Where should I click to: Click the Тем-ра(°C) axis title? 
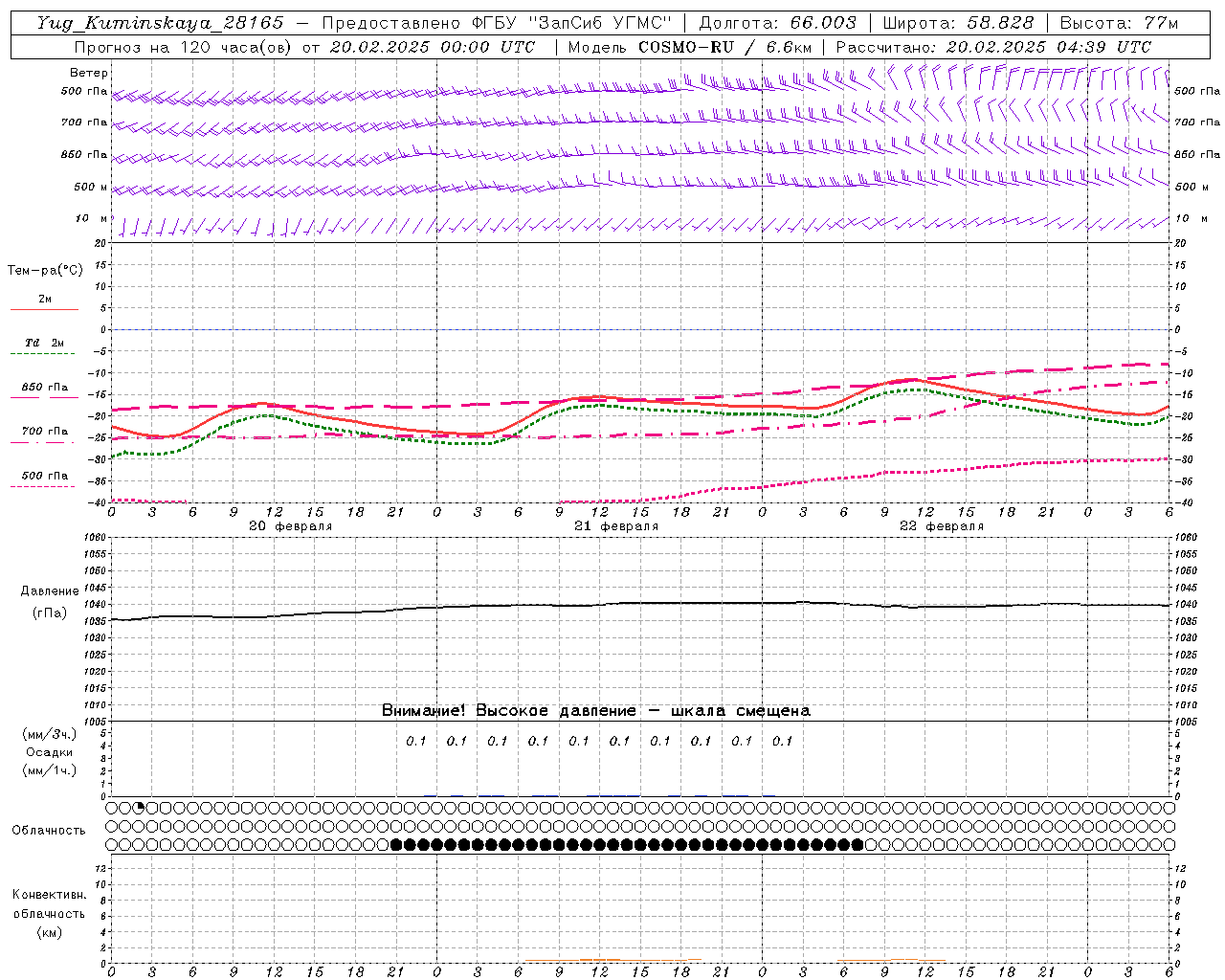click(45, 271)
